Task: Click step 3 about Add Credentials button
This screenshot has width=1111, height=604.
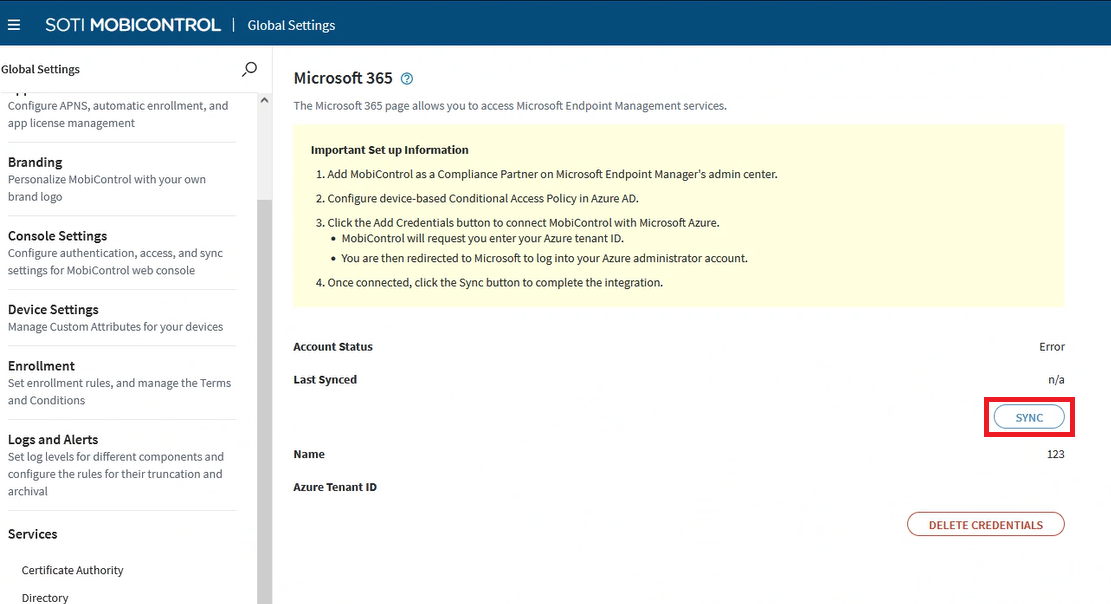Action: tap(517, 223)
